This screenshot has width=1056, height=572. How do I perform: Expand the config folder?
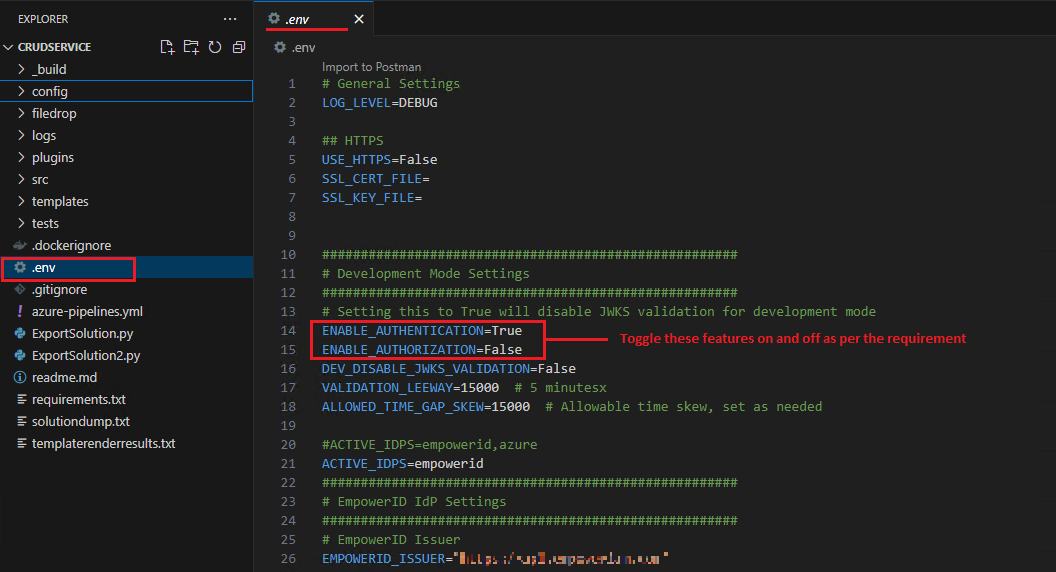21,91
